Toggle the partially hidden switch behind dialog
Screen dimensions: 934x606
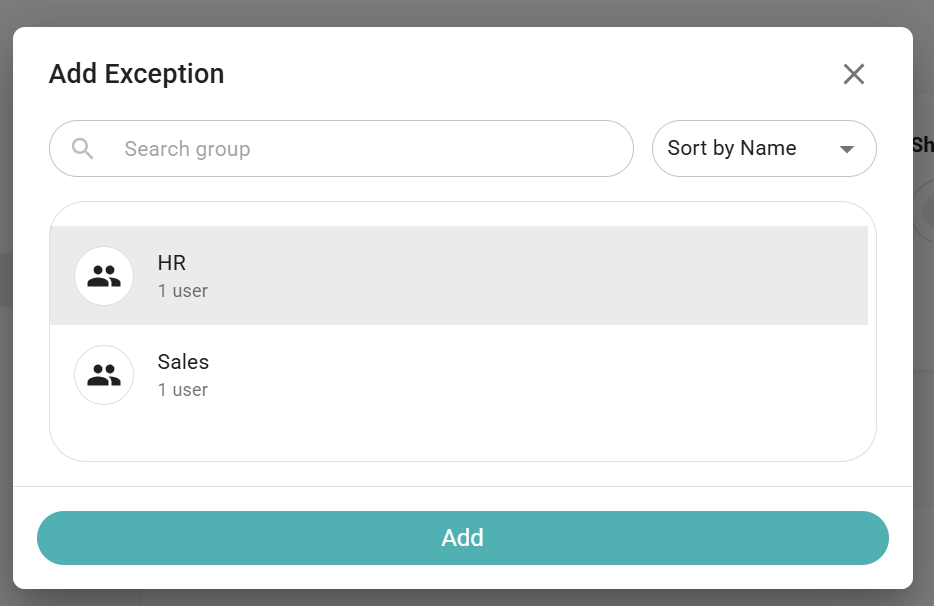pos(923,211)
